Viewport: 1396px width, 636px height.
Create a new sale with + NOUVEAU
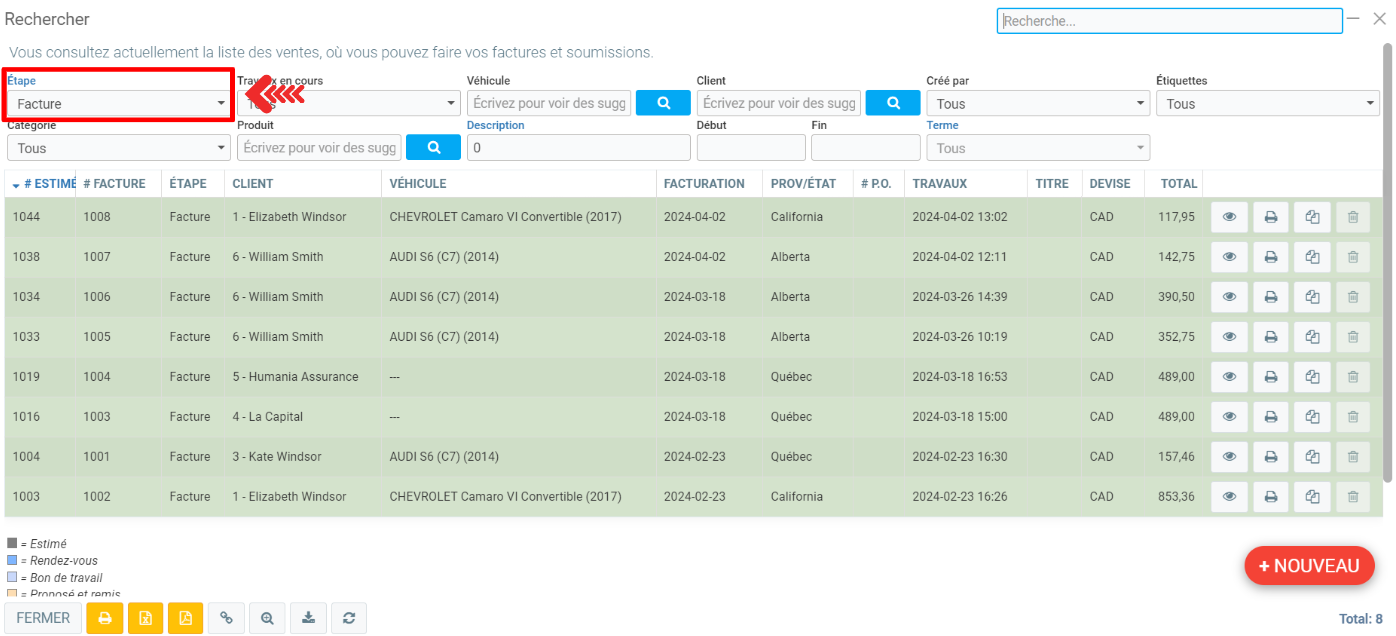pos(1308,566)
